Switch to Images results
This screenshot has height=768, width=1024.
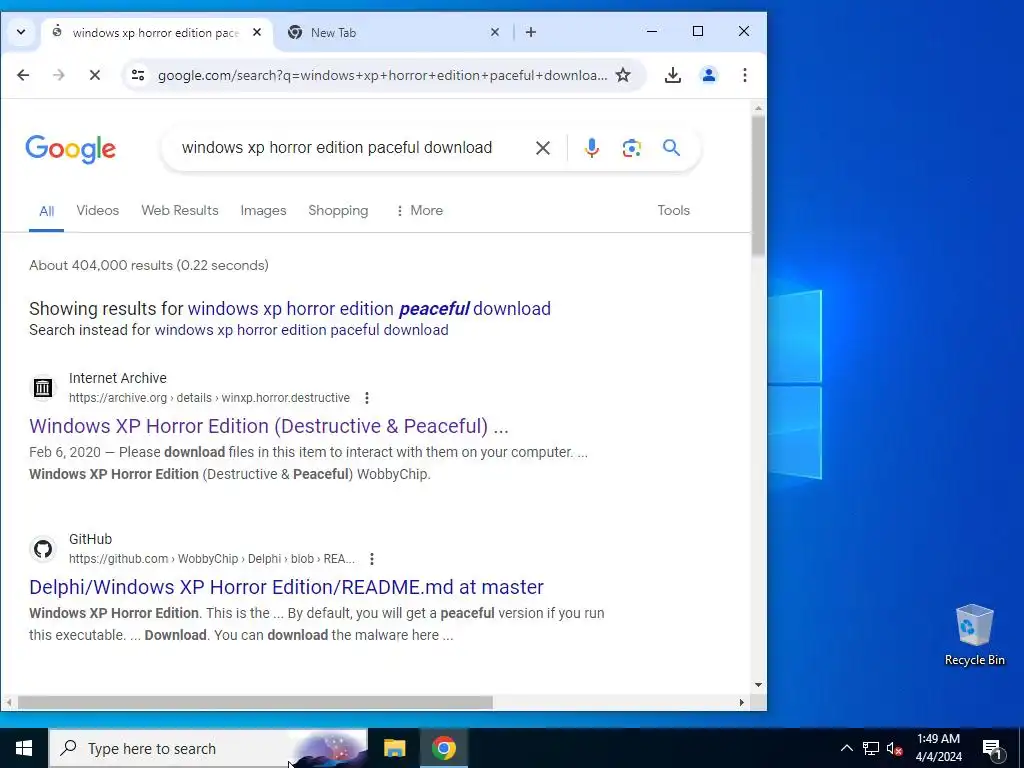[263, 210]
